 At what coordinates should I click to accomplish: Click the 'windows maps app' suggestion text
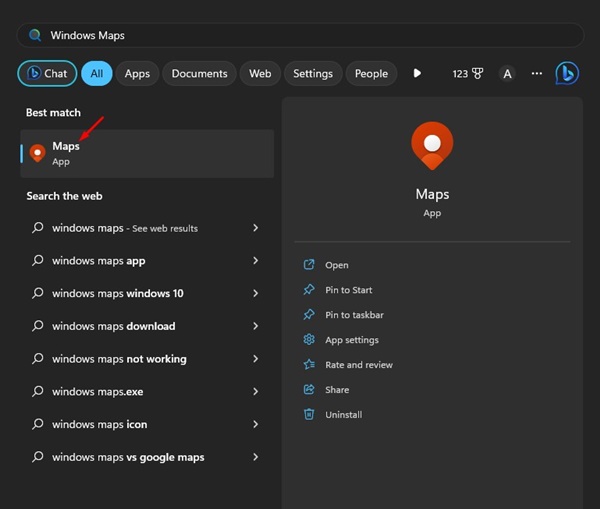click(99, 261)
